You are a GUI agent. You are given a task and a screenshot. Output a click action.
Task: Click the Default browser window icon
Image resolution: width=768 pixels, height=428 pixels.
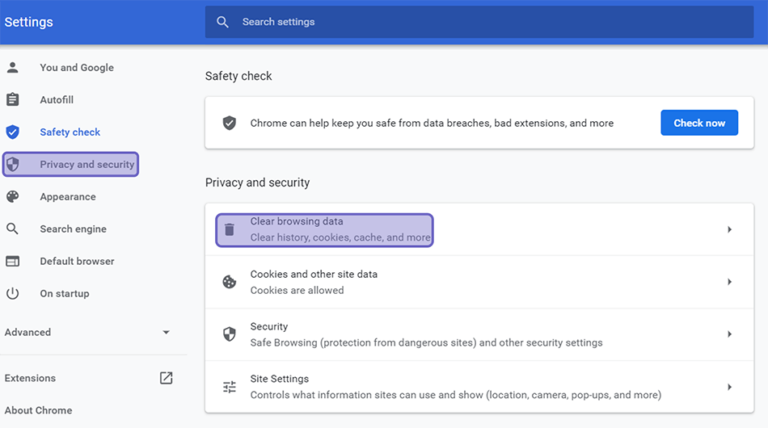13,261
